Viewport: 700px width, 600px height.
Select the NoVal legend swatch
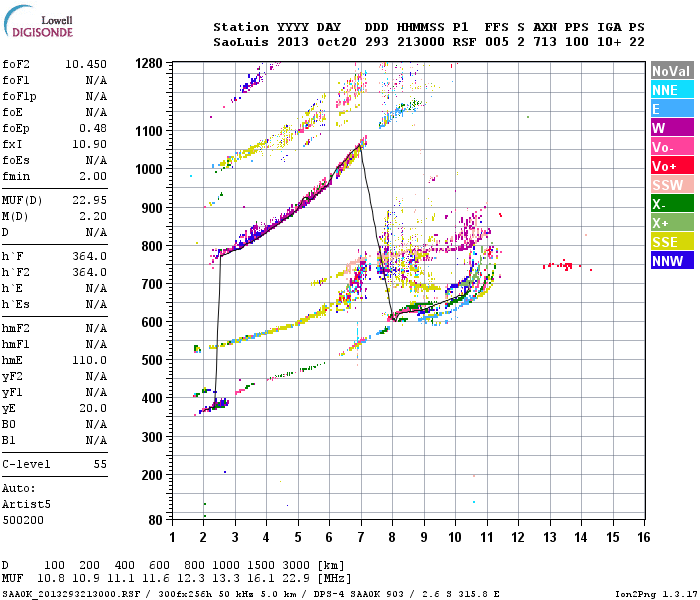pyautogui.click(x=672, y=71)
